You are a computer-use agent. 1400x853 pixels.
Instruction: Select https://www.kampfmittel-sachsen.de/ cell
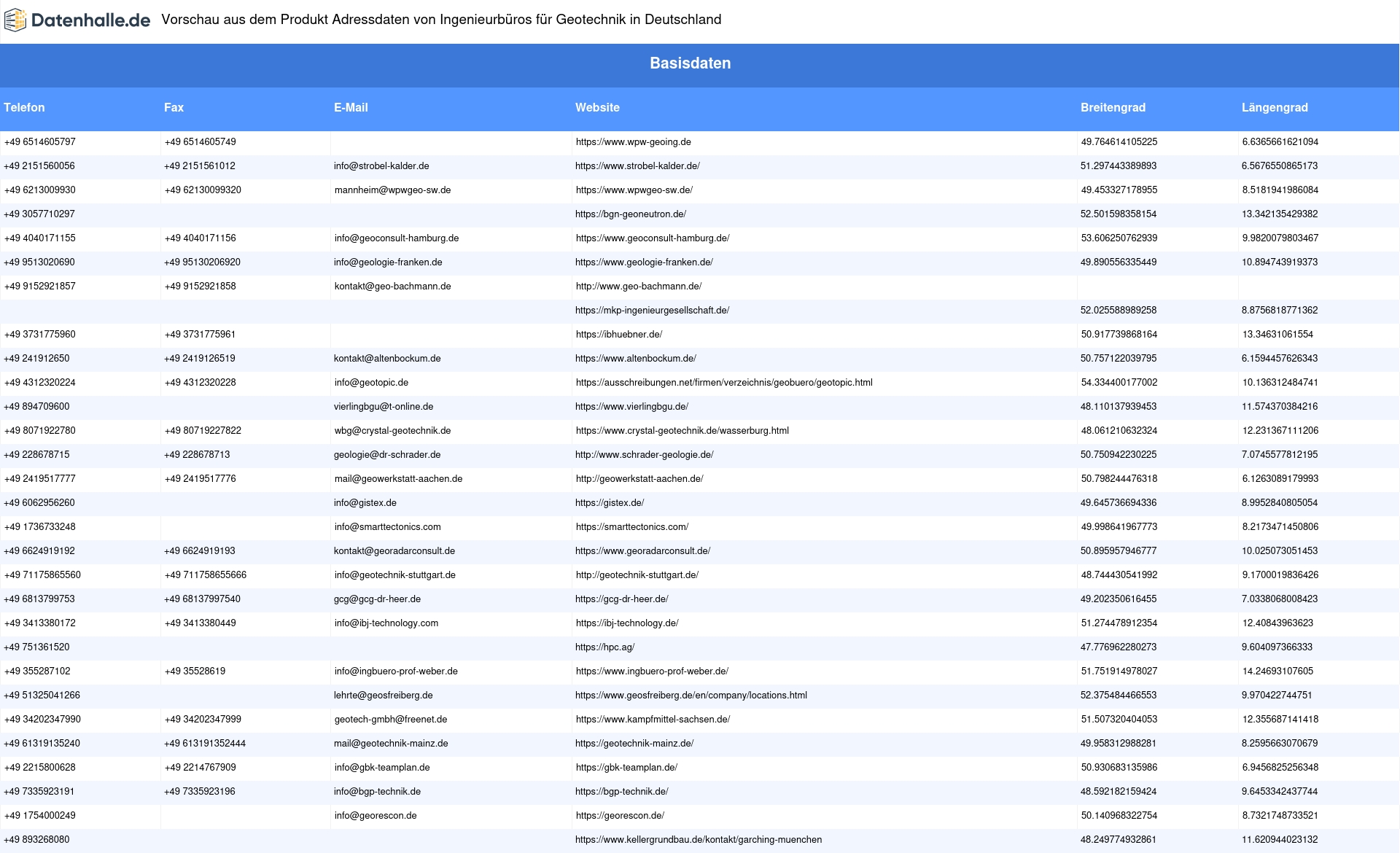(653, 720)
